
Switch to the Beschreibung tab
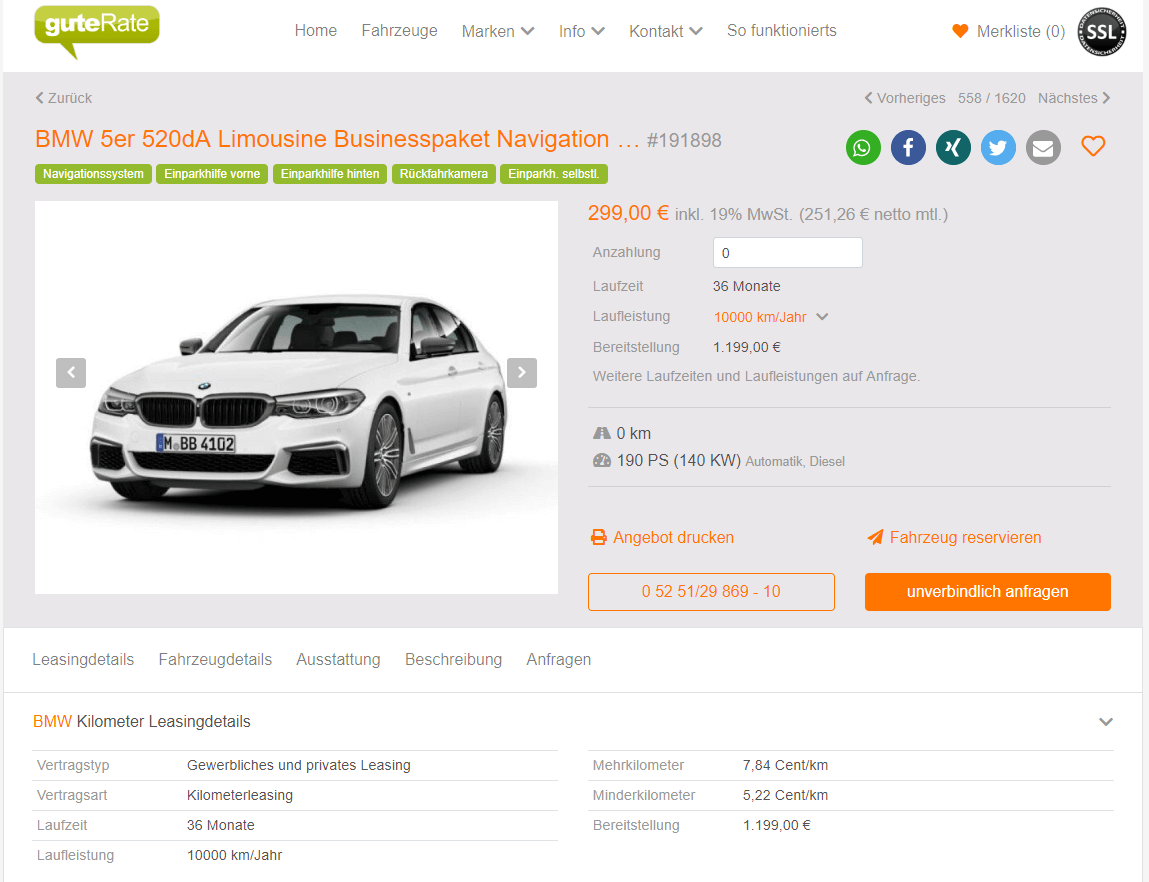453,659
